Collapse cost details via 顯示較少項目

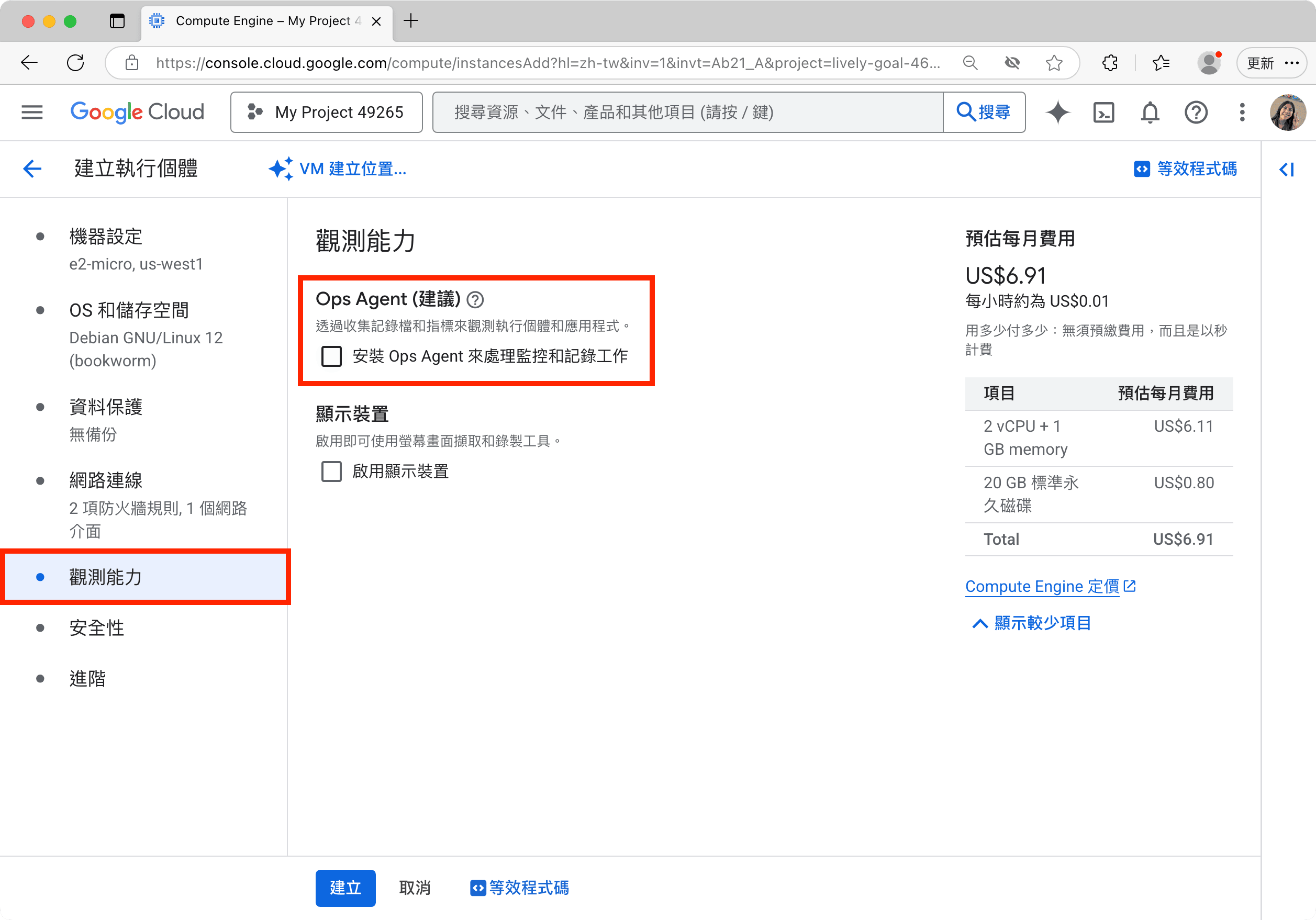coord(1032,623)
